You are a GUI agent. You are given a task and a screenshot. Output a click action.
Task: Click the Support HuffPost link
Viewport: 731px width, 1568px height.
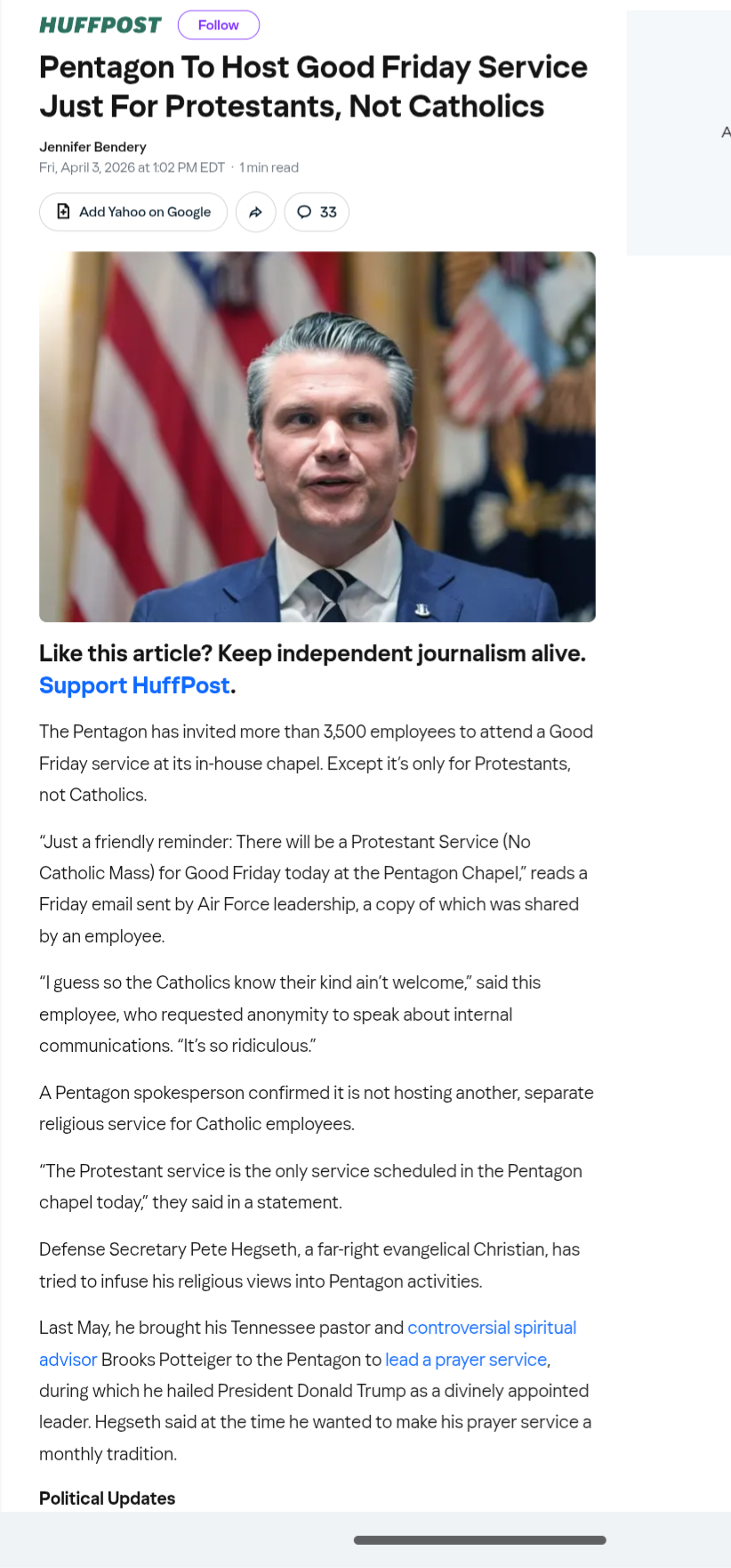click(134, 685)
